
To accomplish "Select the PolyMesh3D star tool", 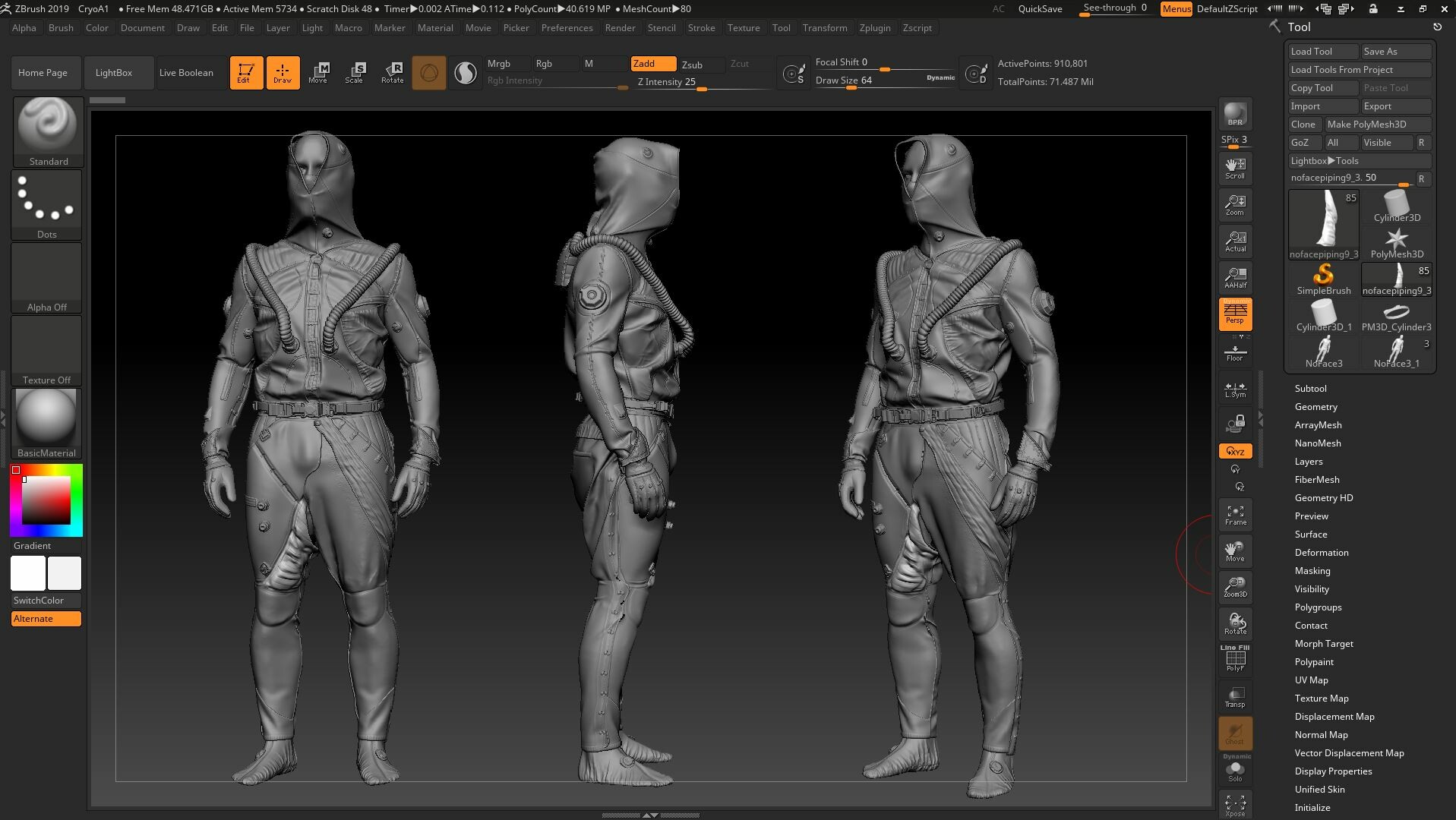I will tap(1397, 243).
